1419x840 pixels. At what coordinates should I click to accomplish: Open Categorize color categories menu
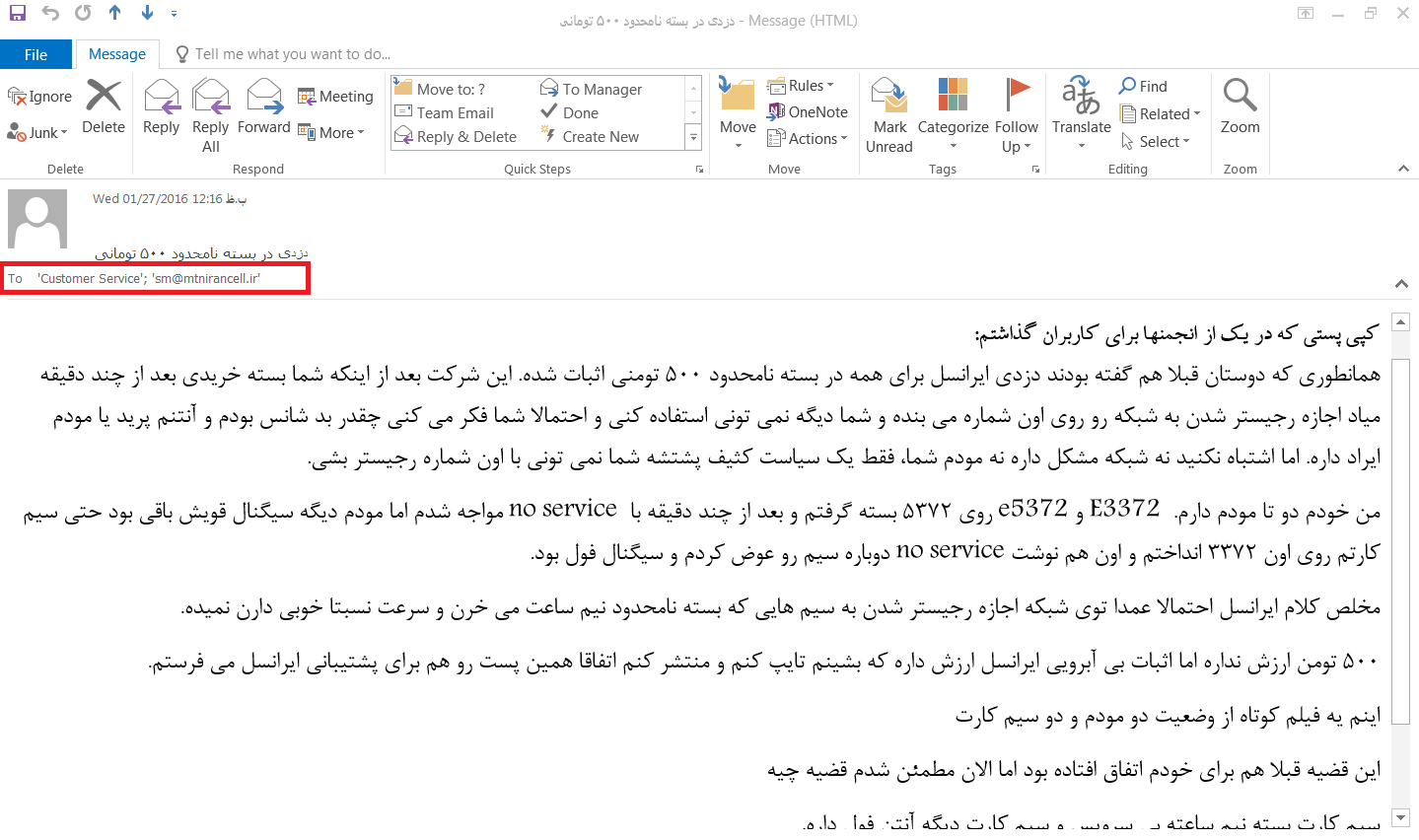coord(953,115)
